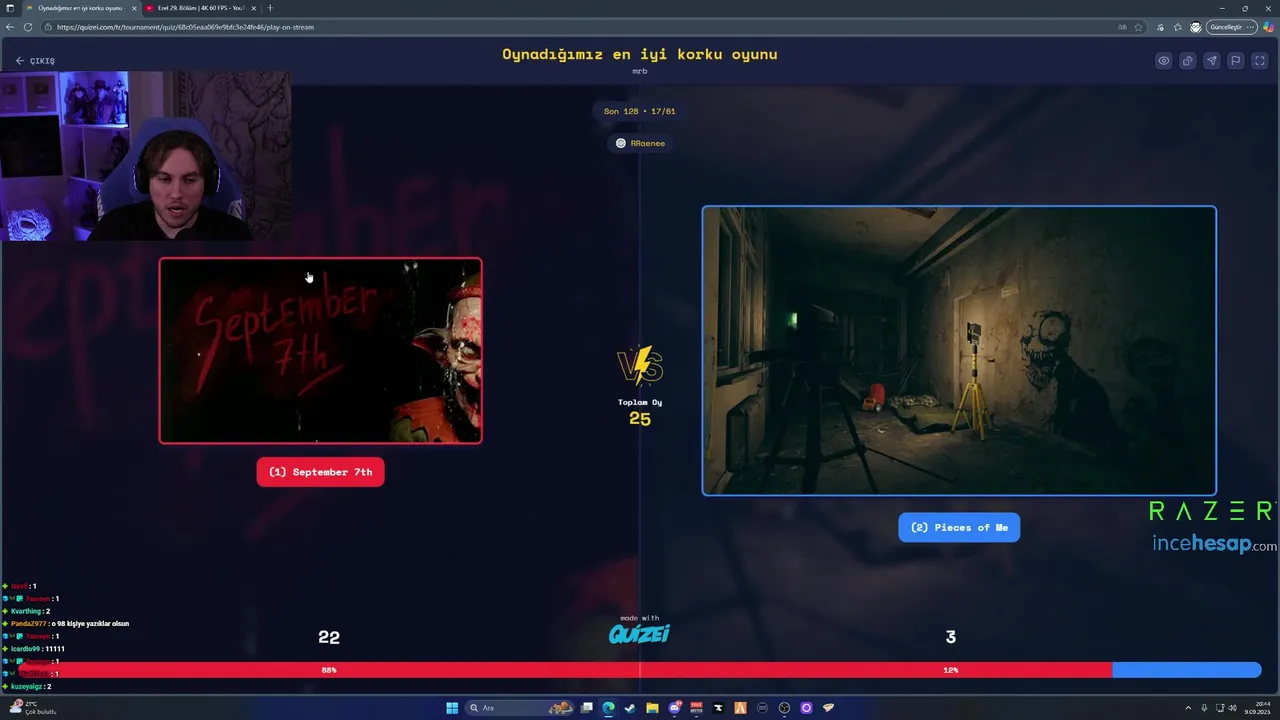Open the taskbar clock and date
The height and width of the screenshot is (720, 1280).
coord(1258,708)
